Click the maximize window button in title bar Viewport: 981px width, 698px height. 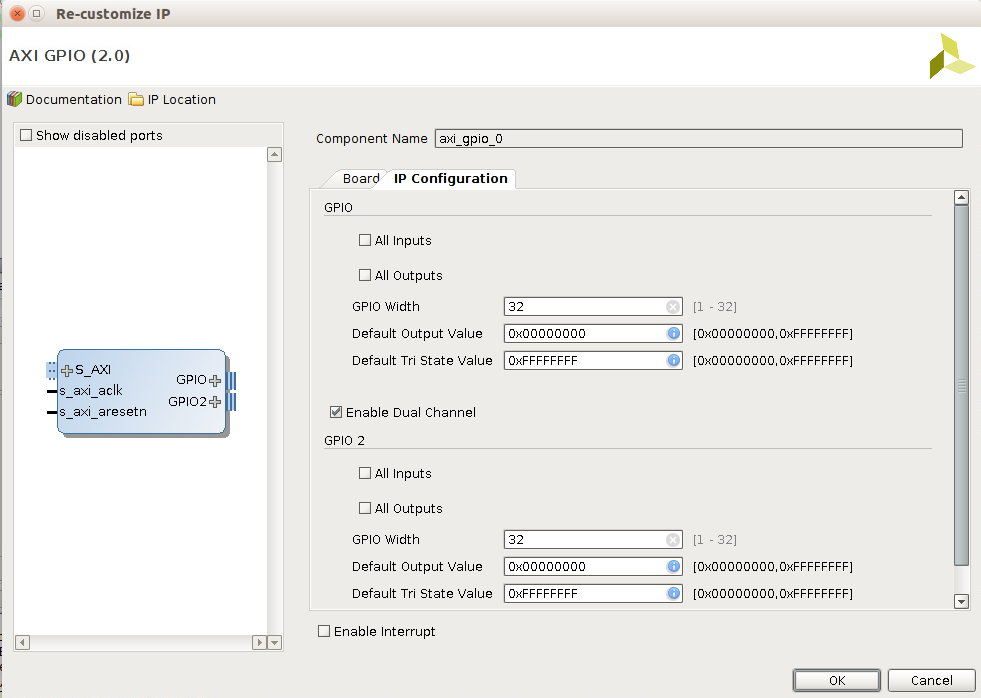(x=37, y=13)
